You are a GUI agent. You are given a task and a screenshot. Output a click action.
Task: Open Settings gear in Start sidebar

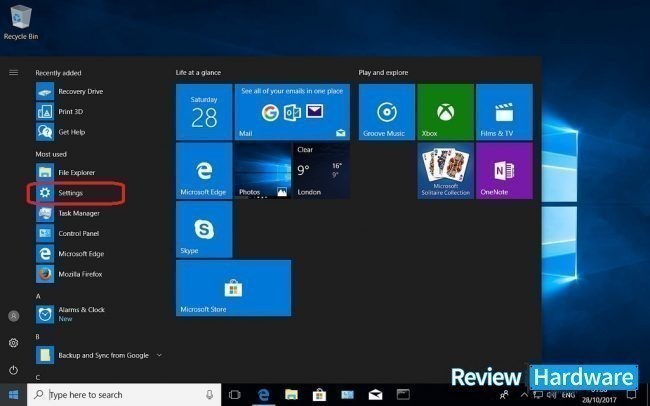(x=14, y=343)
